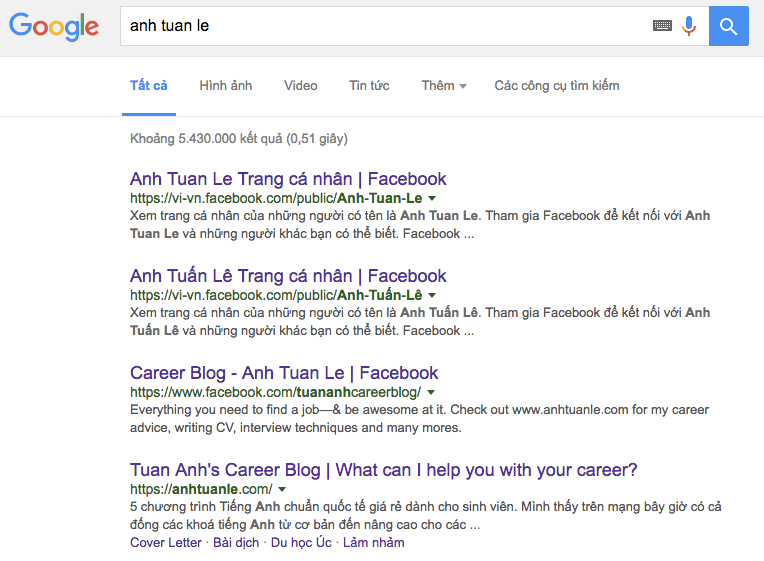This screenshot has height=561, width=764.
Task: Click the URL text 'https://vi-vn.facebook.com/public/Anh-Tuấn-Lê'
Action: 276,295
